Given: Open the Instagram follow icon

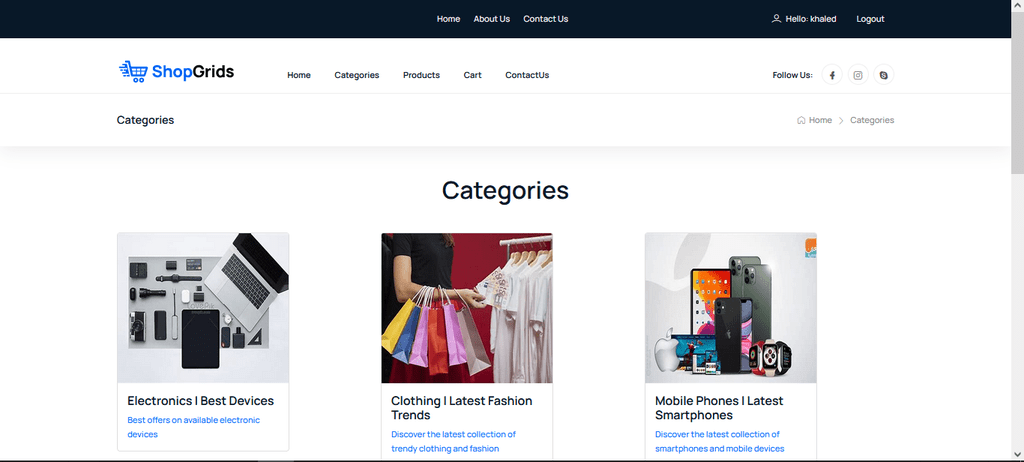Looking at the screenshot, I should pyautogui.click(x=858, y=75).
